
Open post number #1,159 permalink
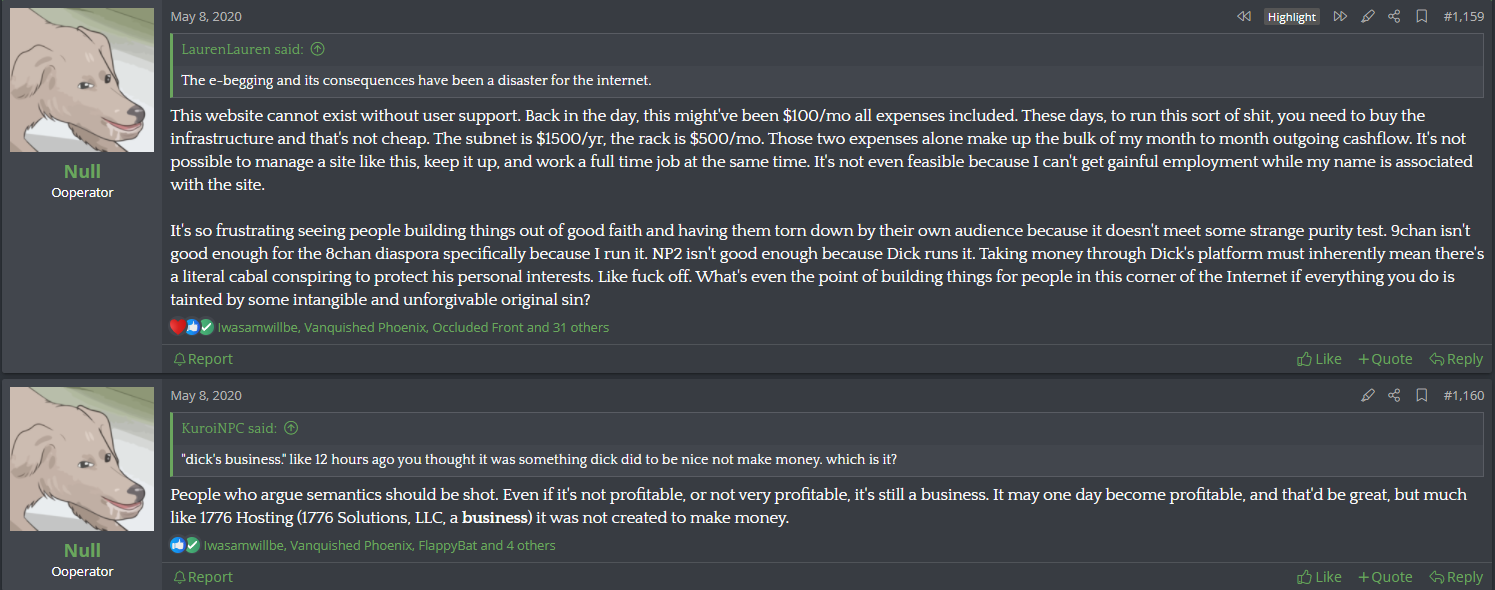pyautogui.click(x=1463, y=16)
